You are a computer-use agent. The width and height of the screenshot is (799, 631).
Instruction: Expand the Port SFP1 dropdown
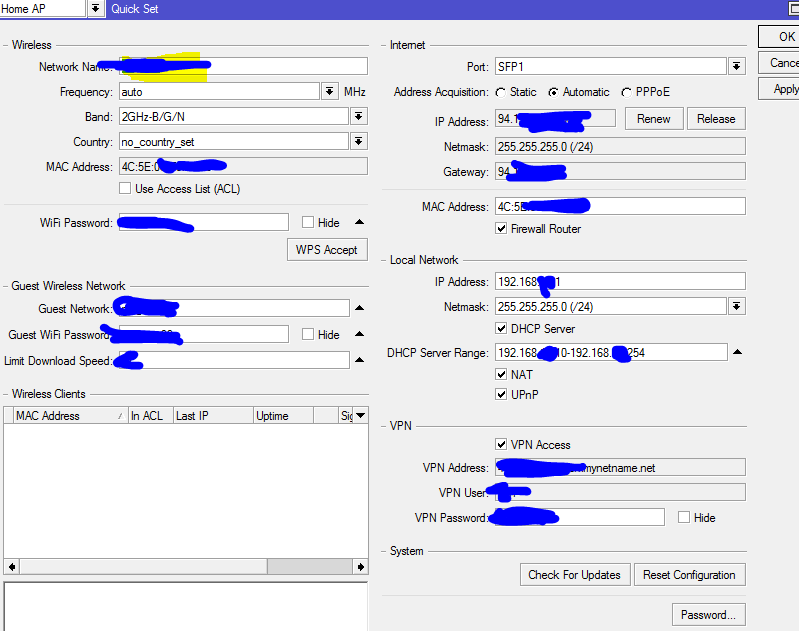[x=736, y=67]
